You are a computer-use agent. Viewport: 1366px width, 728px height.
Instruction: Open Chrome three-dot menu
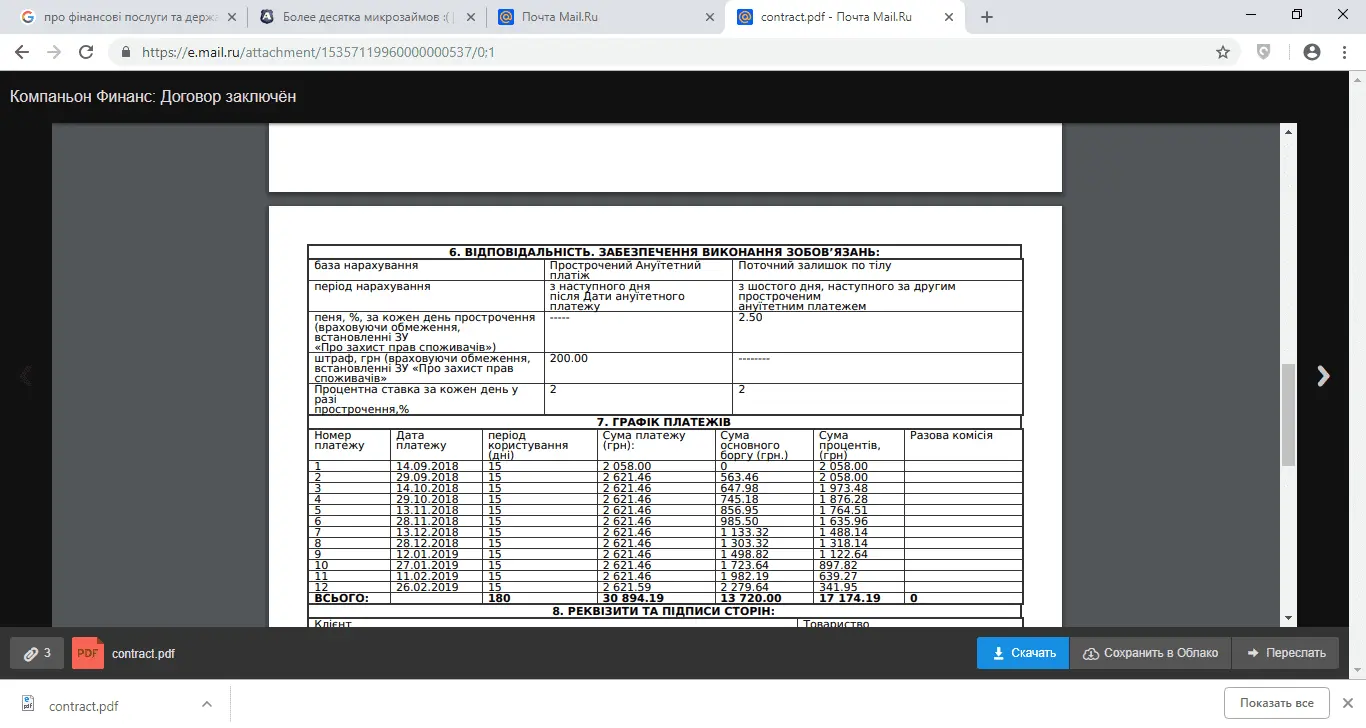[1346, 52]
